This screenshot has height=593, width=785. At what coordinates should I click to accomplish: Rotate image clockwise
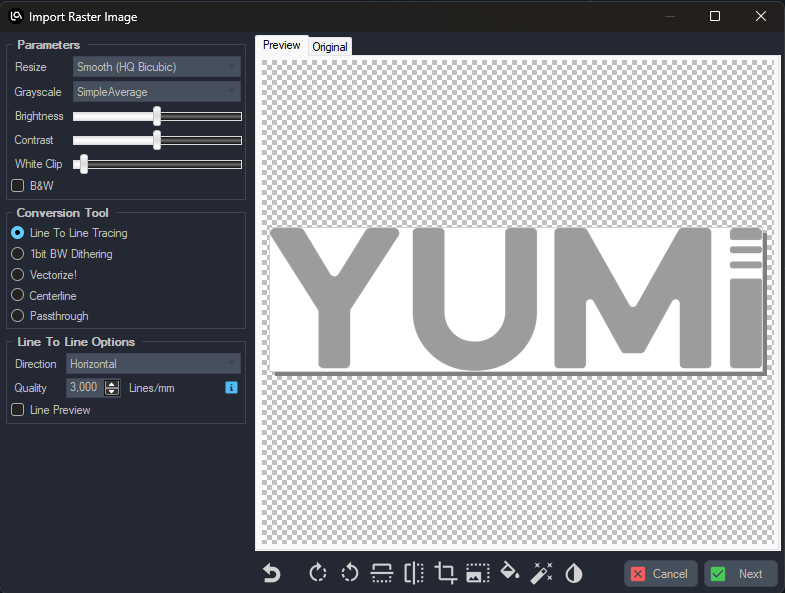pyautogui.click(x=317, y=572)
